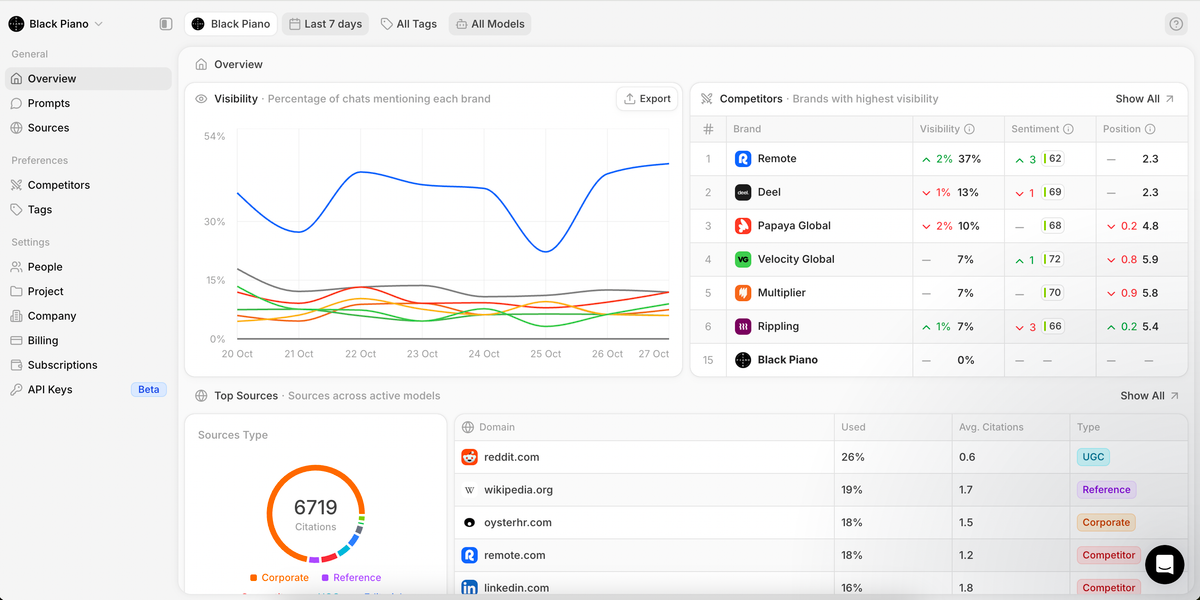The height and width of the screenshot is (600, 1200).
Task: Click the Corporate type tag for oysterhr.com
Action: pos(1106,522)
